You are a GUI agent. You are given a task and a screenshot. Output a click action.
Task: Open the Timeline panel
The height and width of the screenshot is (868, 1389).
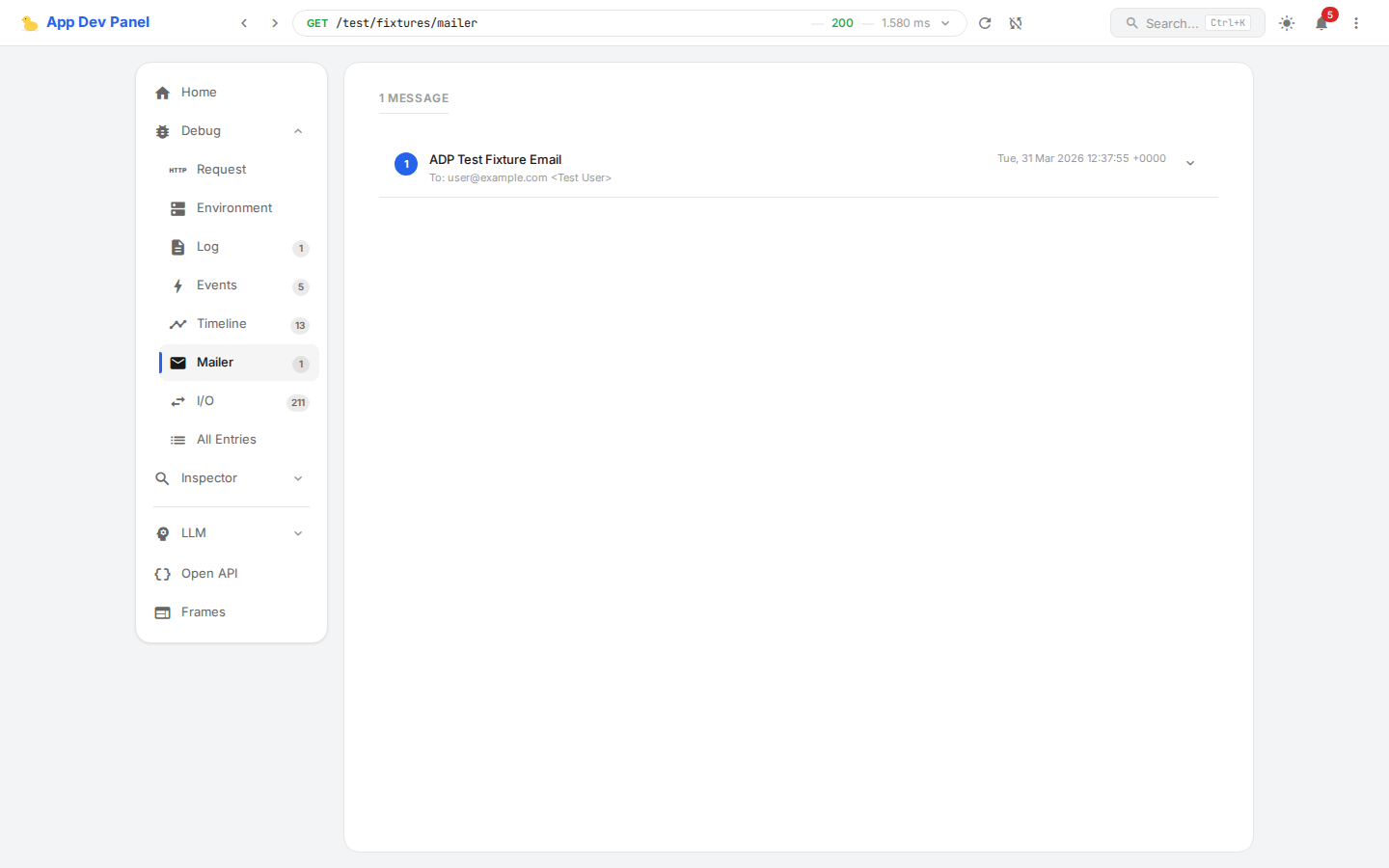point(220,323)
